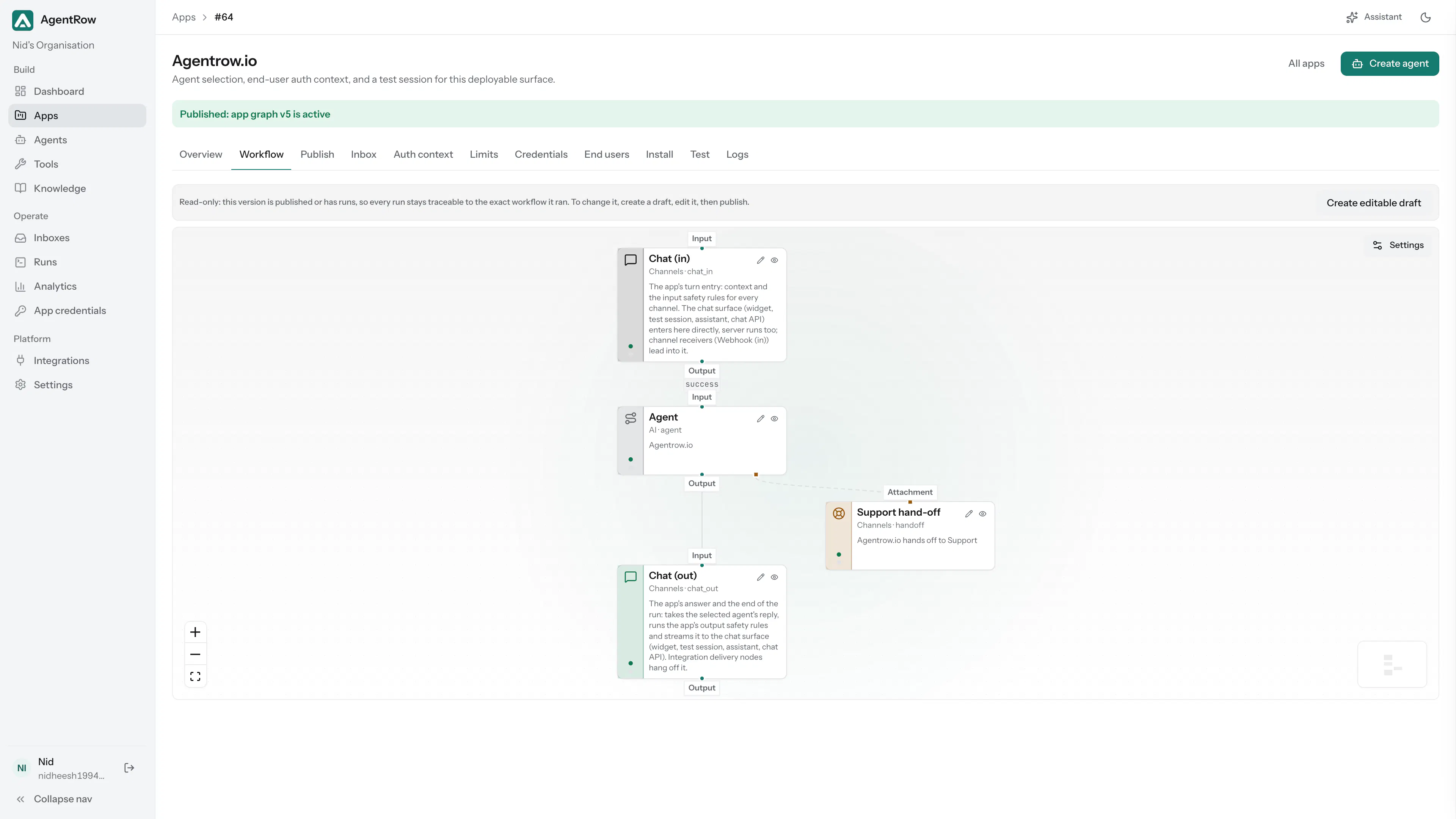Open the Test tab
Screen dimensions: 1456x819
coord(700,155)
